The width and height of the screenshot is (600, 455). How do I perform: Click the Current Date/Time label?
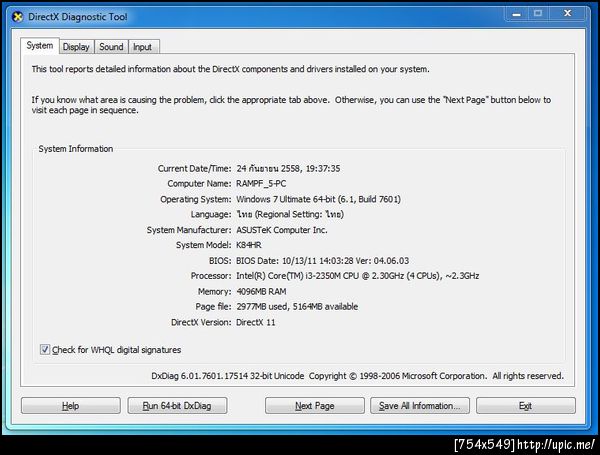tap(194, 169)
